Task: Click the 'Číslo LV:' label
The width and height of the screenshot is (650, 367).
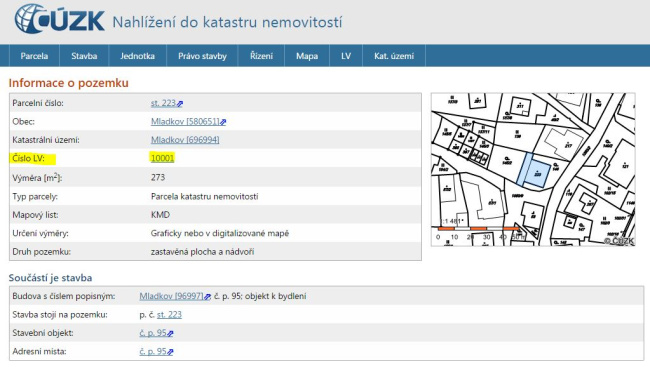Action: click(28, 158)
